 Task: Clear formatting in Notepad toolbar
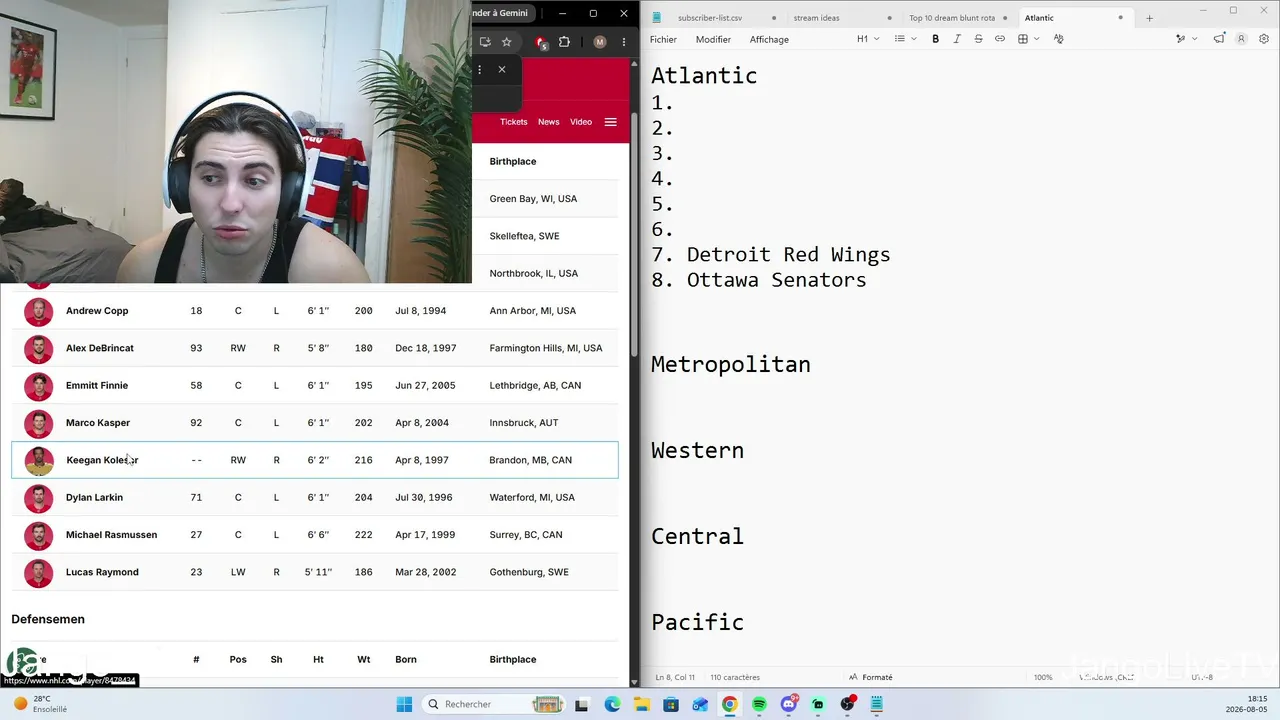(x=1059, y=39)
